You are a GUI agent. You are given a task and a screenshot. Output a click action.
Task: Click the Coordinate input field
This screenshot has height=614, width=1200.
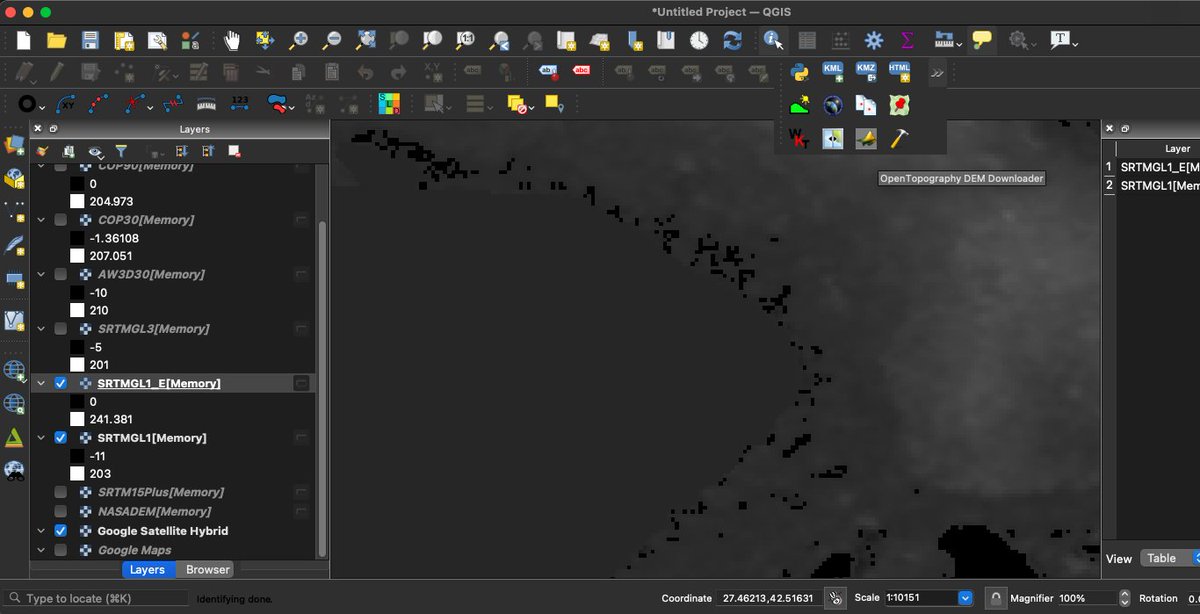[768, 598]
